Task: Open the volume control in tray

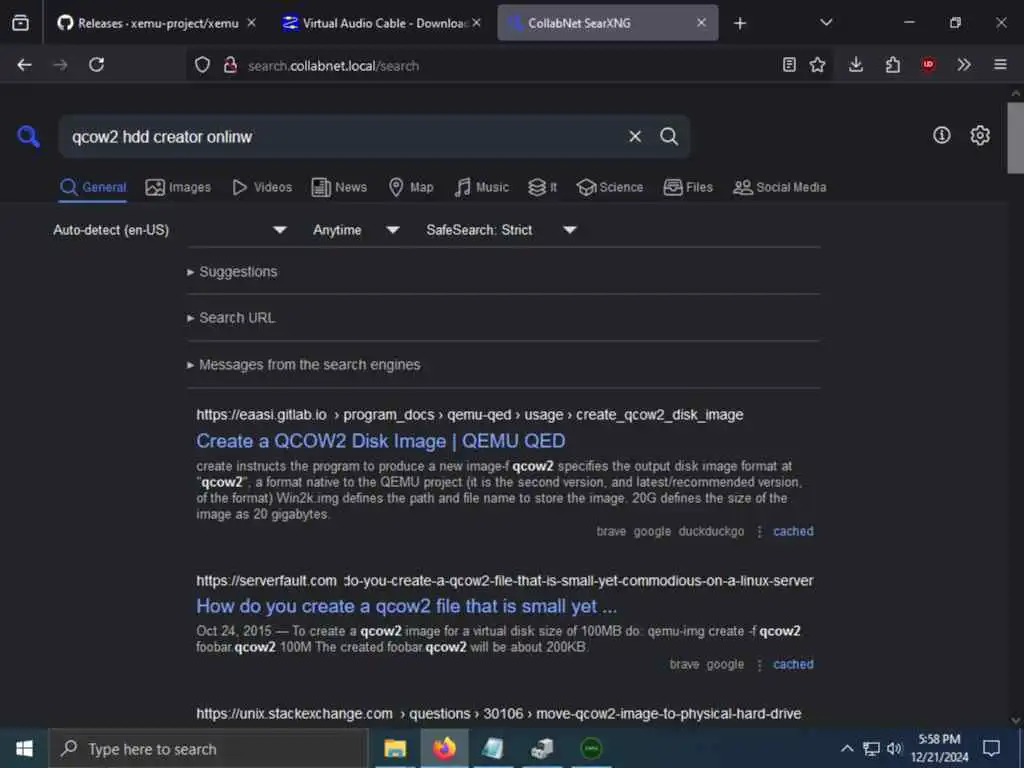Action: pyautogui.click(x=894, y=748)
